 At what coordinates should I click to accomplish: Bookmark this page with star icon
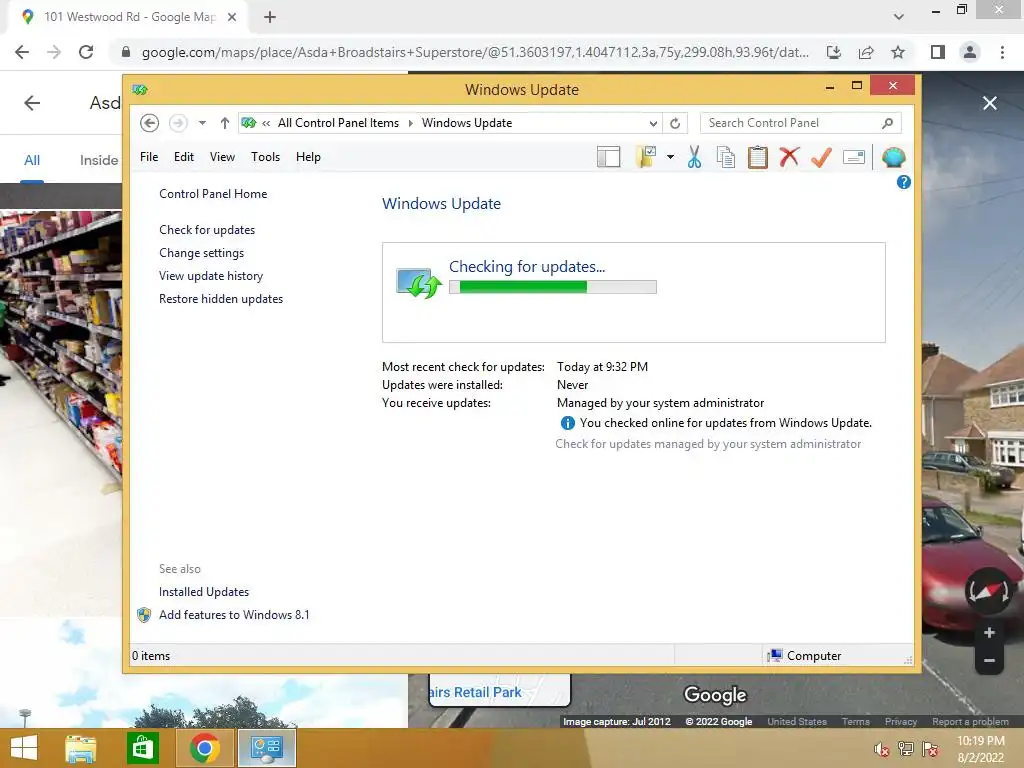tap(898, 52)
